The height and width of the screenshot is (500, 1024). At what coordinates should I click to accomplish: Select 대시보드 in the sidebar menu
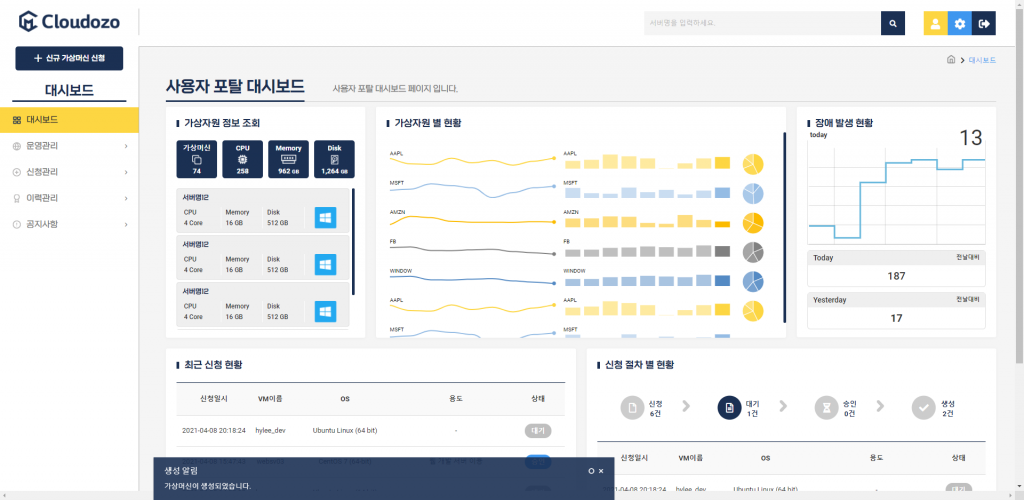(x=69, y=120)
